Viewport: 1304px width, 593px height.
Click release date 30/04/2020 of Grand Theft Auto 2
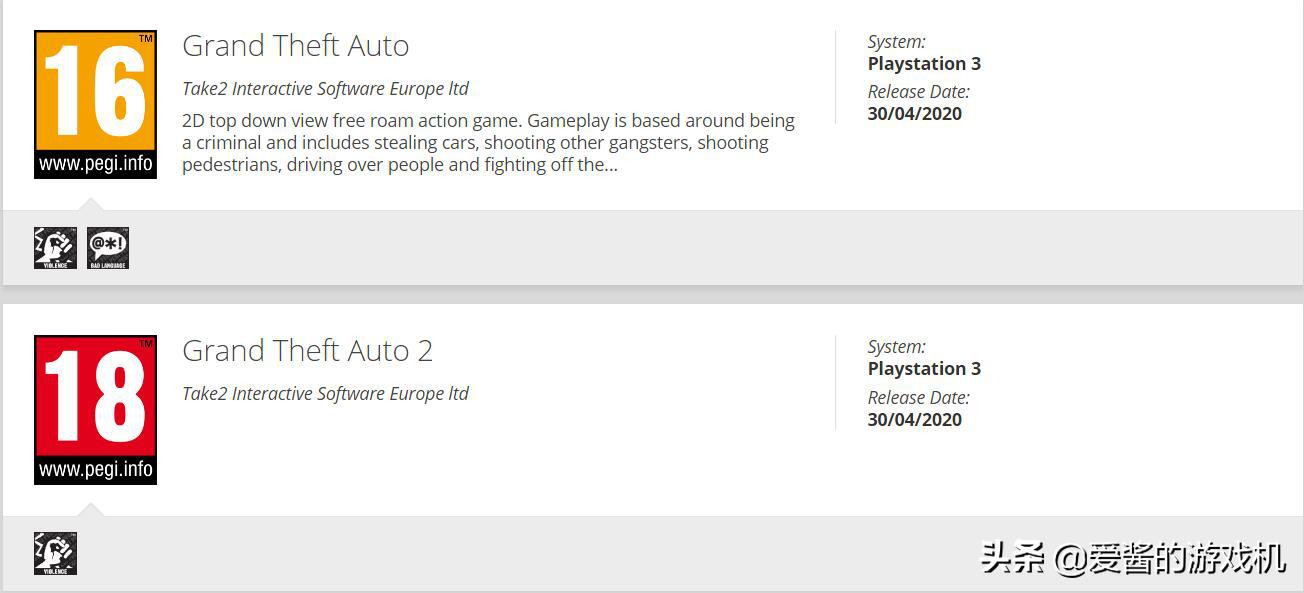click(915, 420)
